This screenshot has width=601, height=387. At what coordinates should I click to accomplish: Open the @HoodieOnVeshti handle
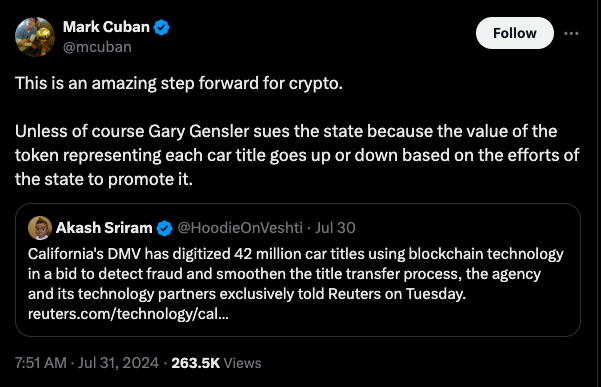(x=240, y=228)
